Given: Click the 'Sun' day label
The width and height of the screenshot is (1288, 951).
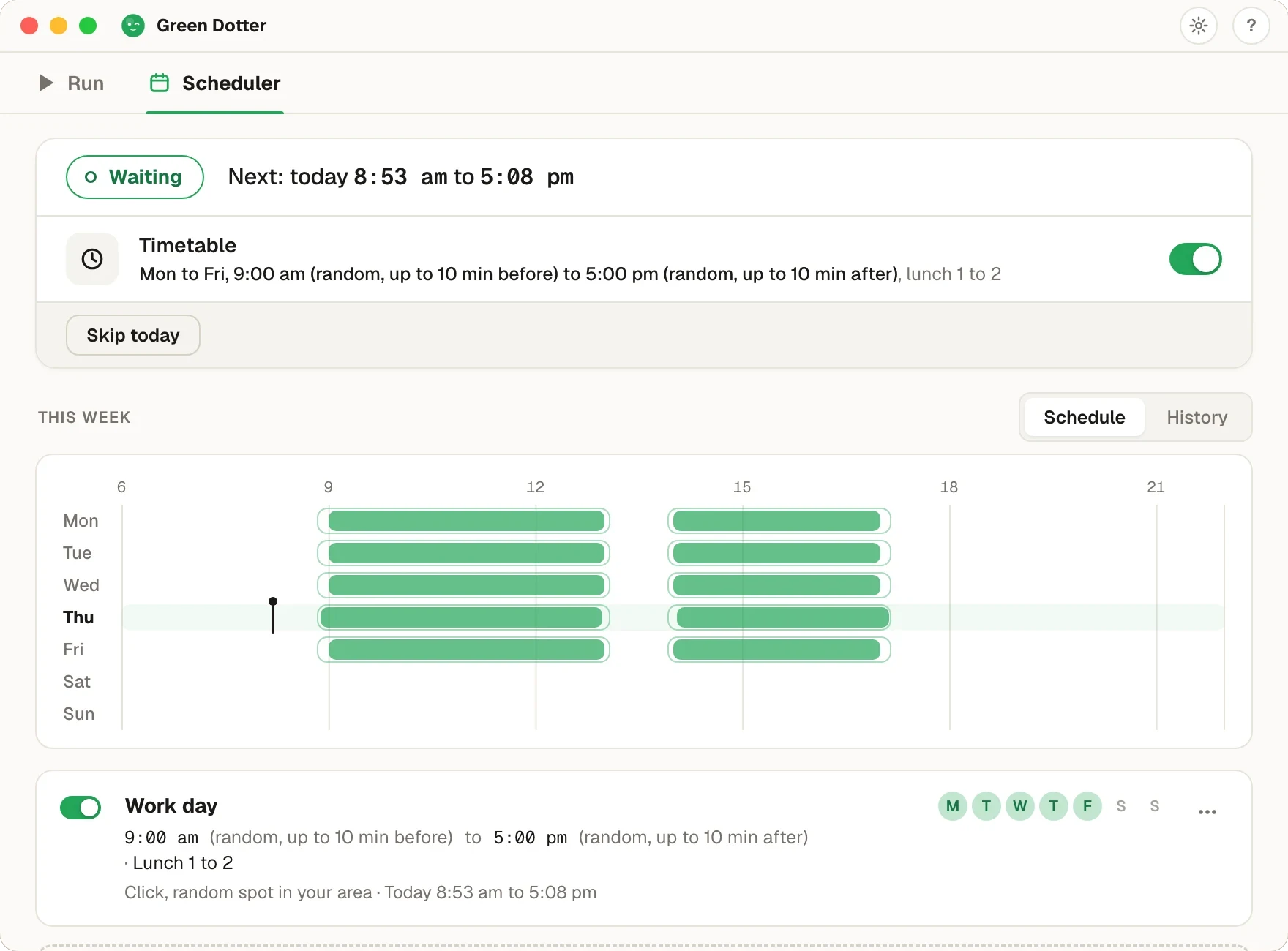Looking at the screenshot, I should 79,714.
